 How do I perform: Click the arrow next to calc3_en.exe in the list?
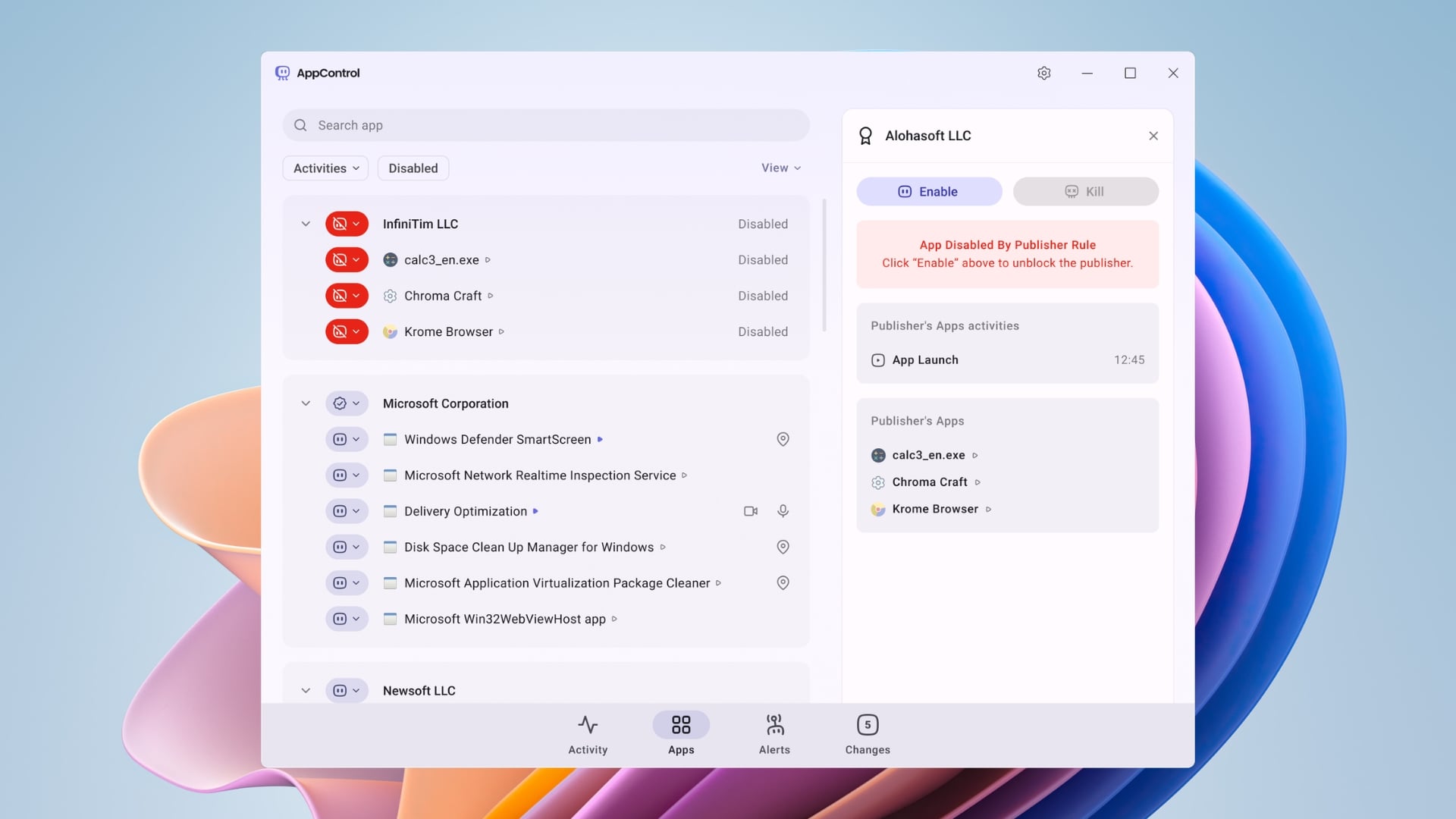488,260
